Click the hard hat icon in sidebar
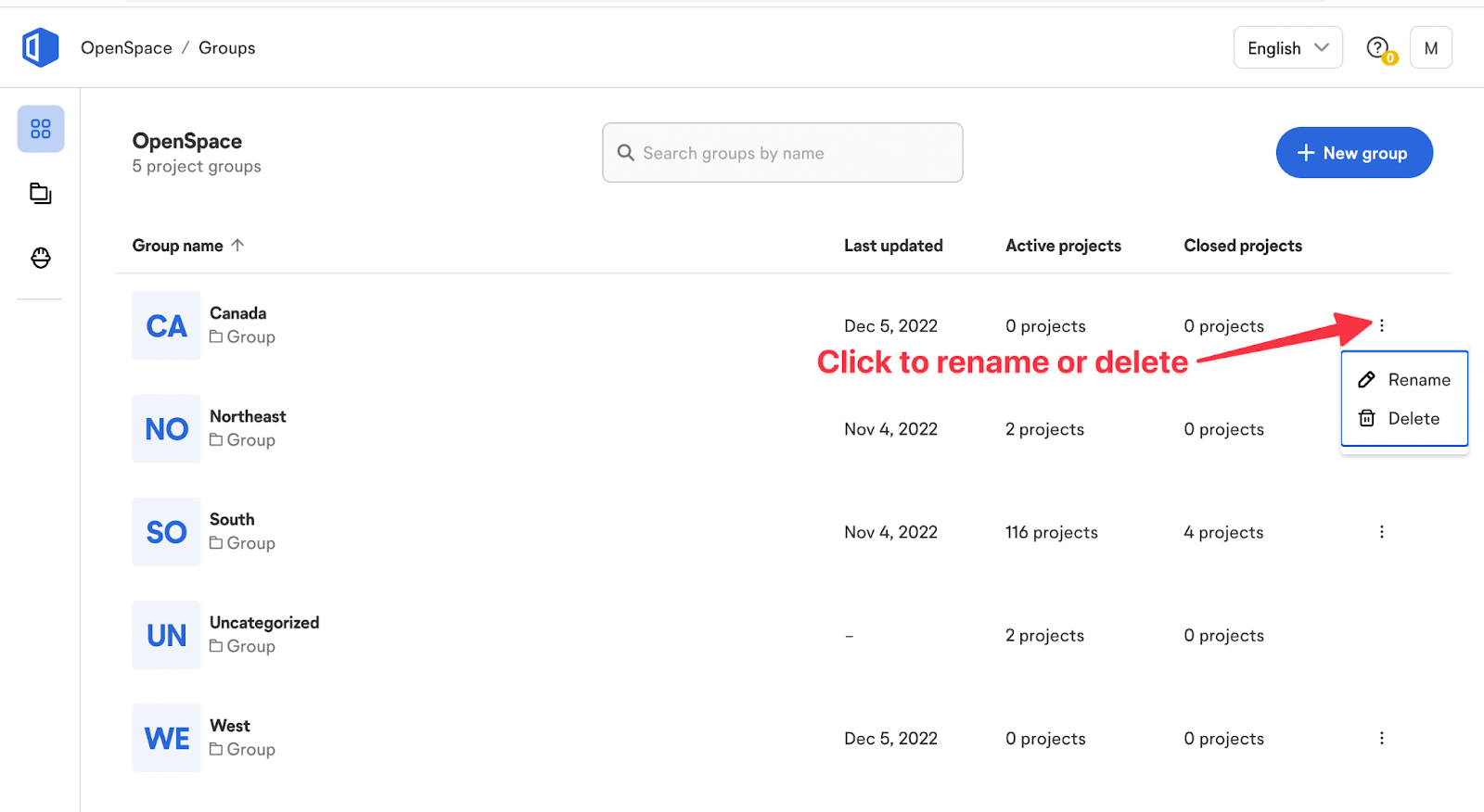This screenshot has width=1484, height=812. pyautogui.click(x=41, y=258)
